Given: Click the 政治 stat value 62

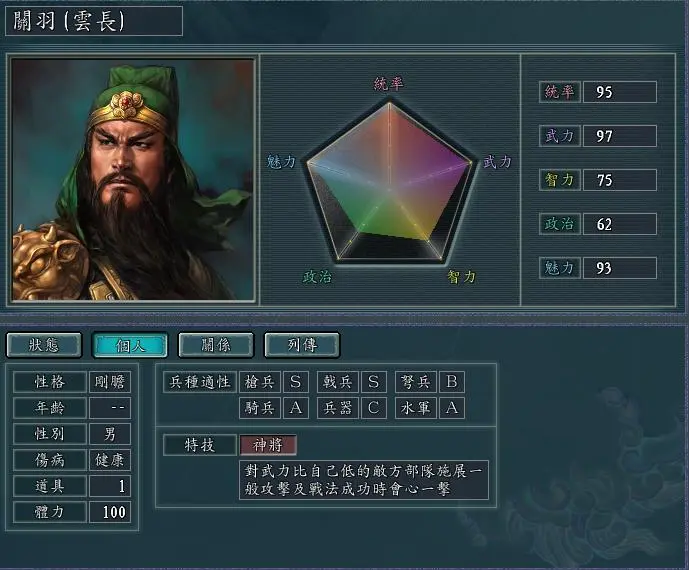Looking at the screenshot, I should pyautogui.click(x=620, y=224).
